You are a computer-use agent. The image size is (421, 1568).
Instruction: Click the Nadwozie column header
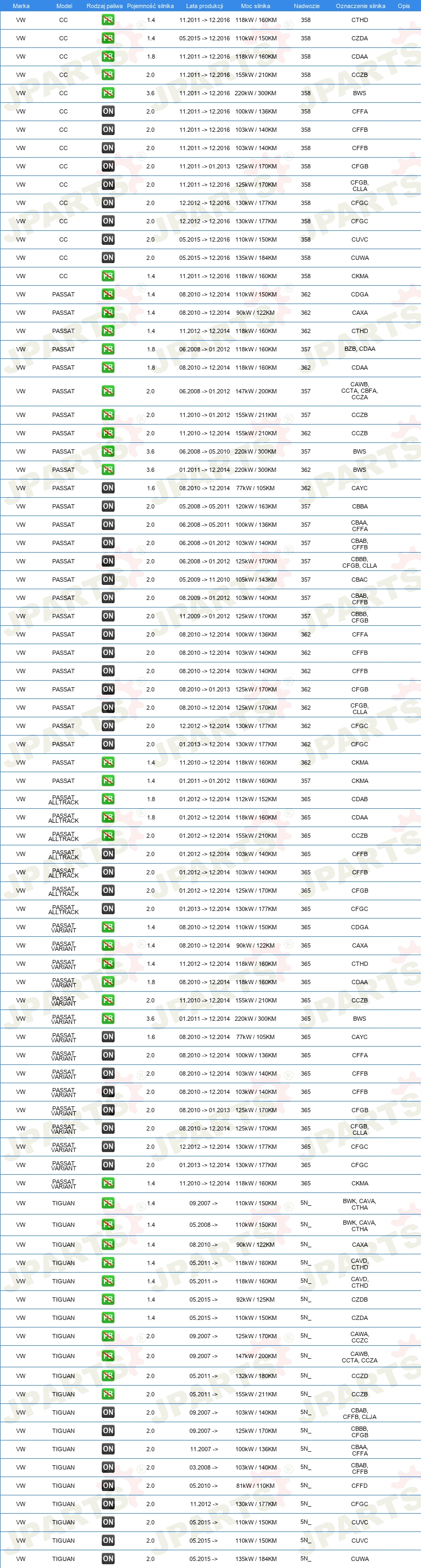coord(306,5)
